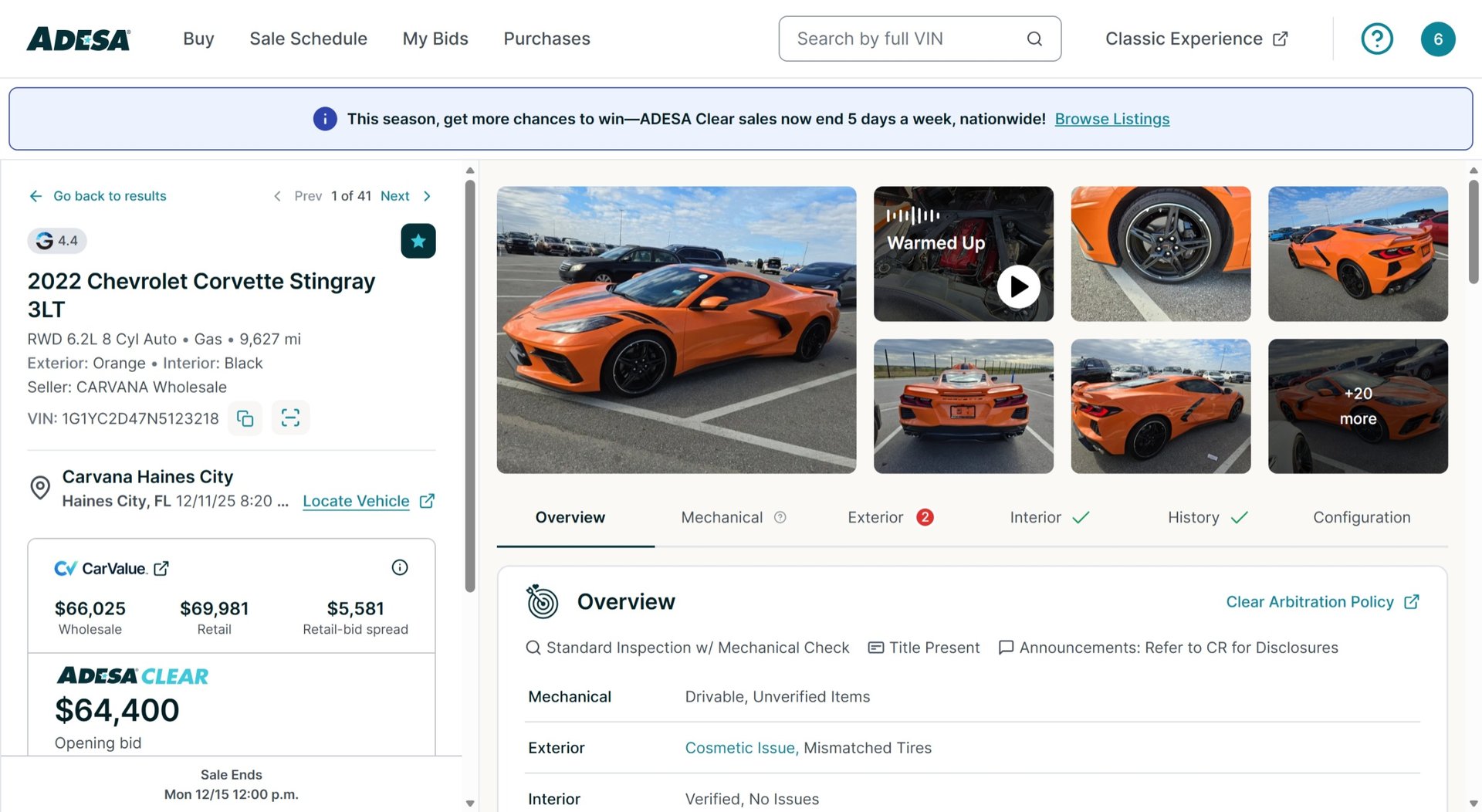
Task: Open the History tab
Action: point(1193,517)
